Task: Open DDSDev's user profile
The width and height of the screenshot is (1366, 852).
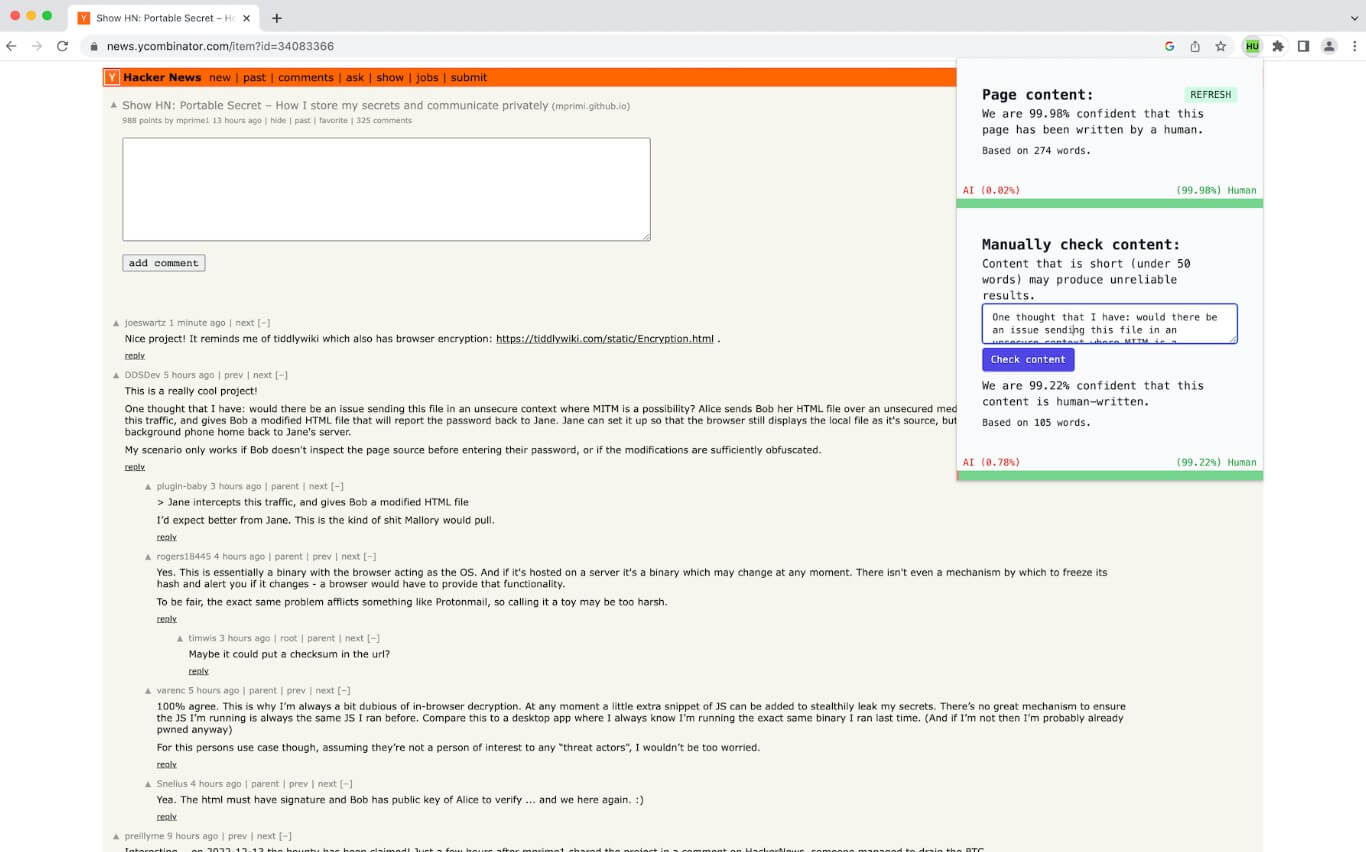Action: [142, 375]
